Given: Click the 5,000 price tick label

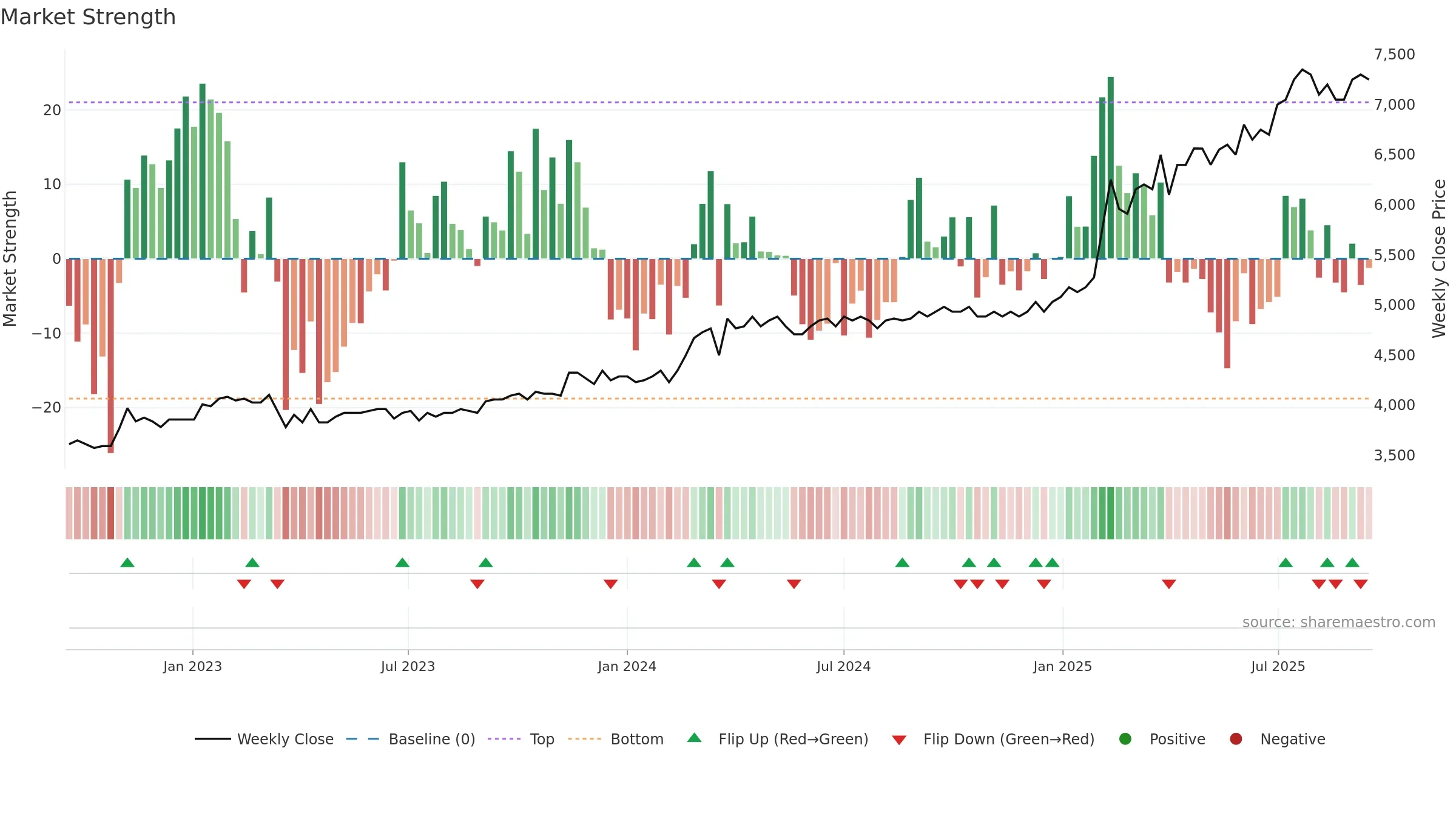Looking at the screenshot, I should (x=1394, y=305).
